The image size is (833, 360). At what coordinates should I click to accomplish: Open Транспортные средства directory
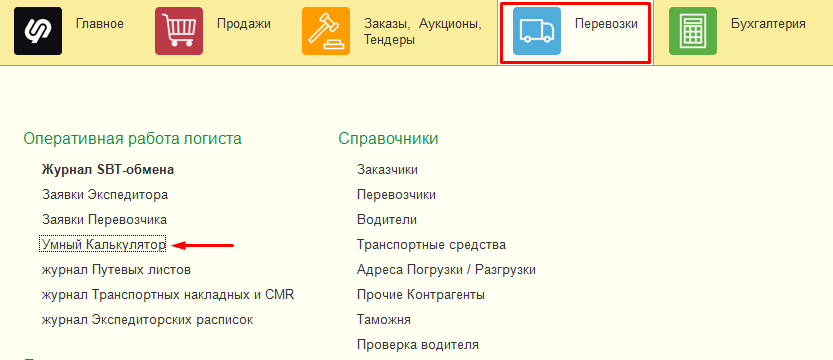431,245
